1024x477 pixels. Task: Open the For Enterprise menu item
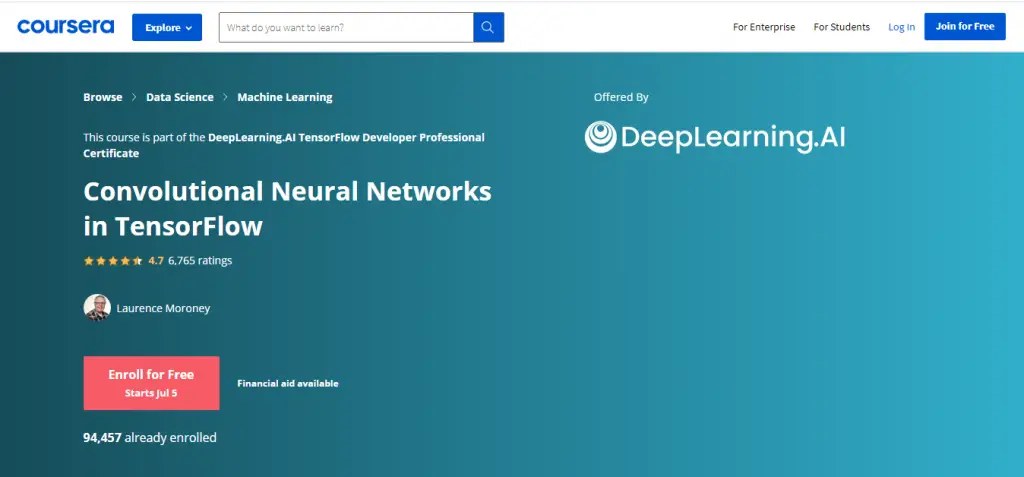[x=764, y=27]
